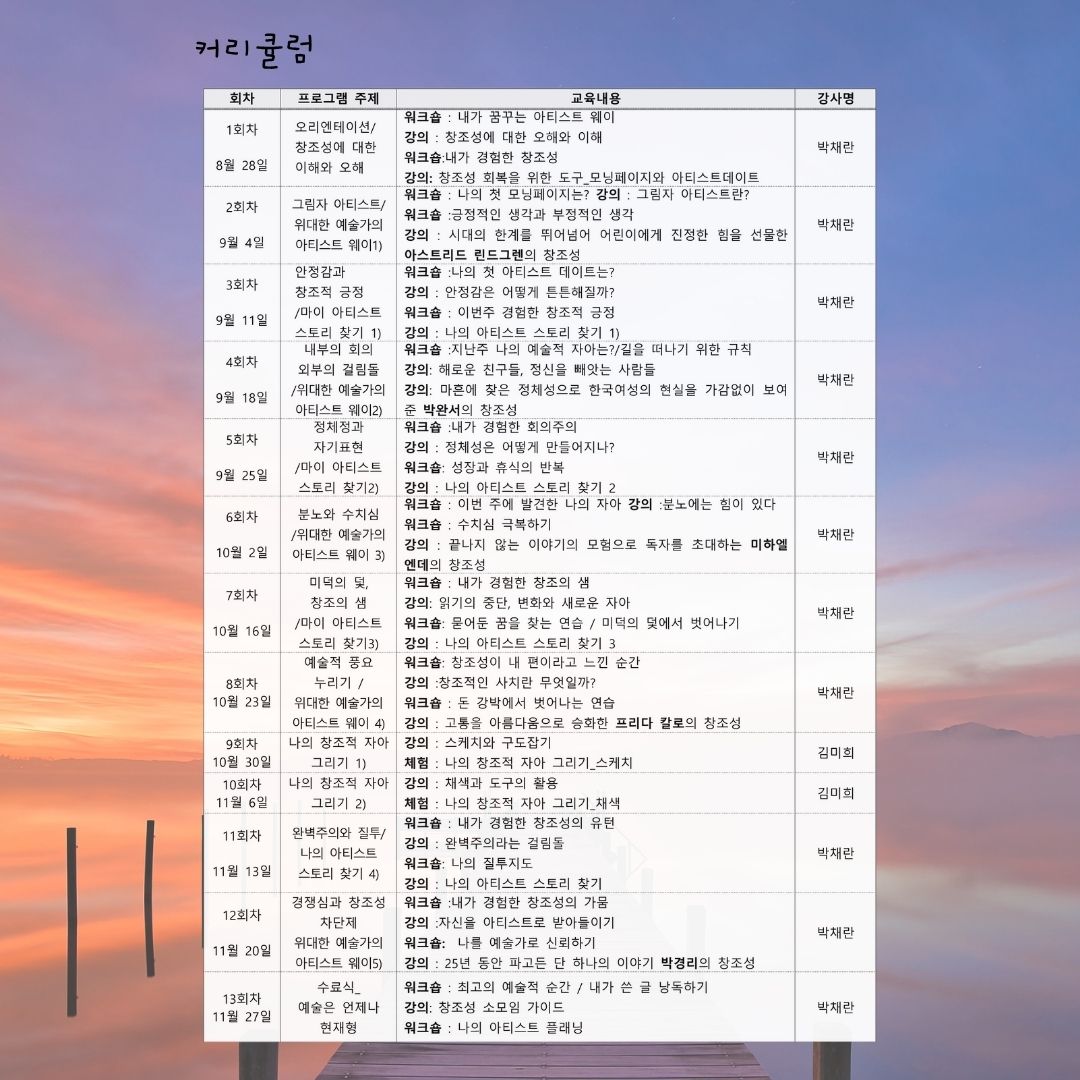The image size is (1080, 1080).
Task: Click instructor '김미희' in the 10회차 row
Action: [835, 793]
